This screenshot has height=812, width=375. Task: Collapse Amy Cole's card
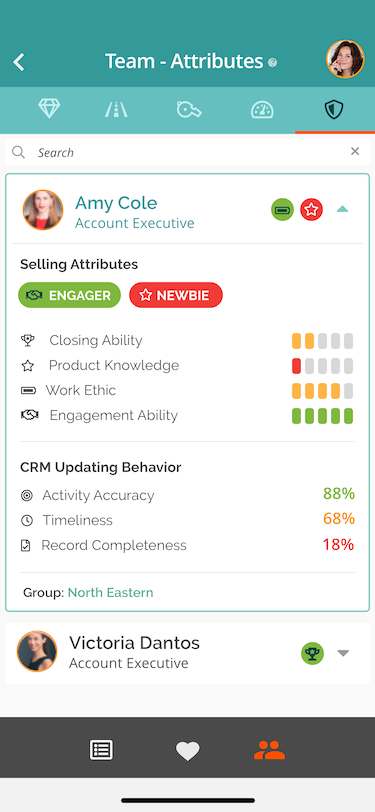pyautogui.click(x=342, y=209)
